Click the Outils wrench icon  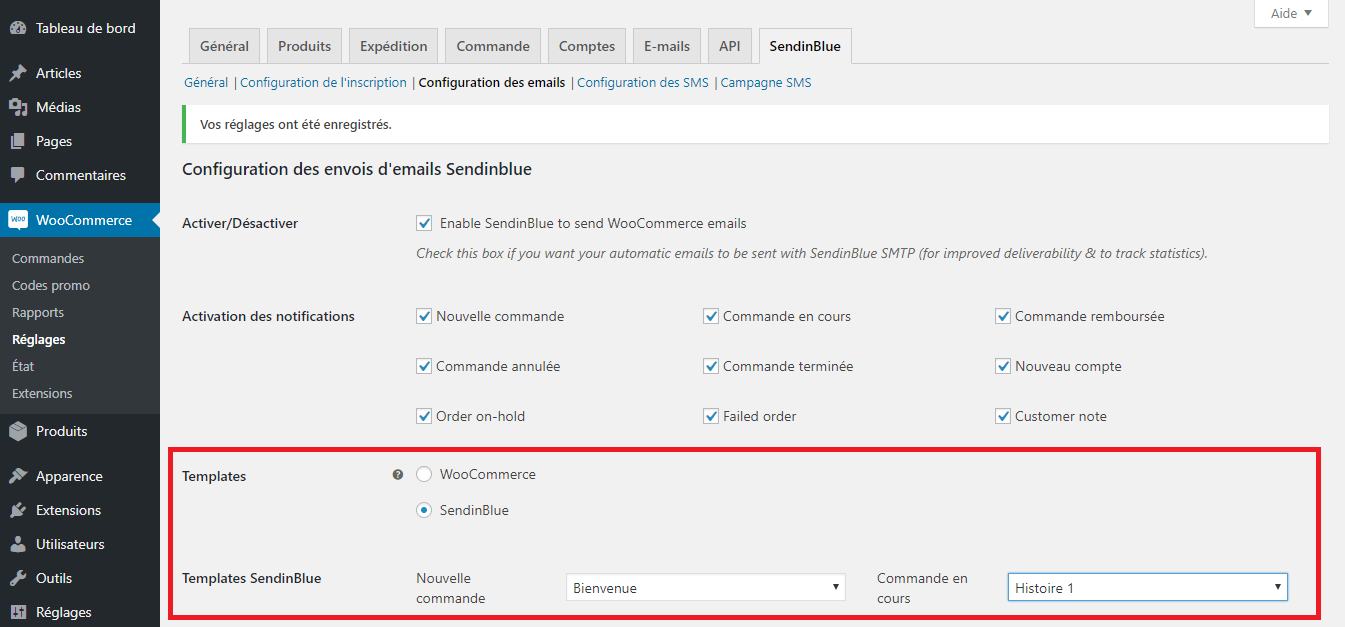coord(18,578)
